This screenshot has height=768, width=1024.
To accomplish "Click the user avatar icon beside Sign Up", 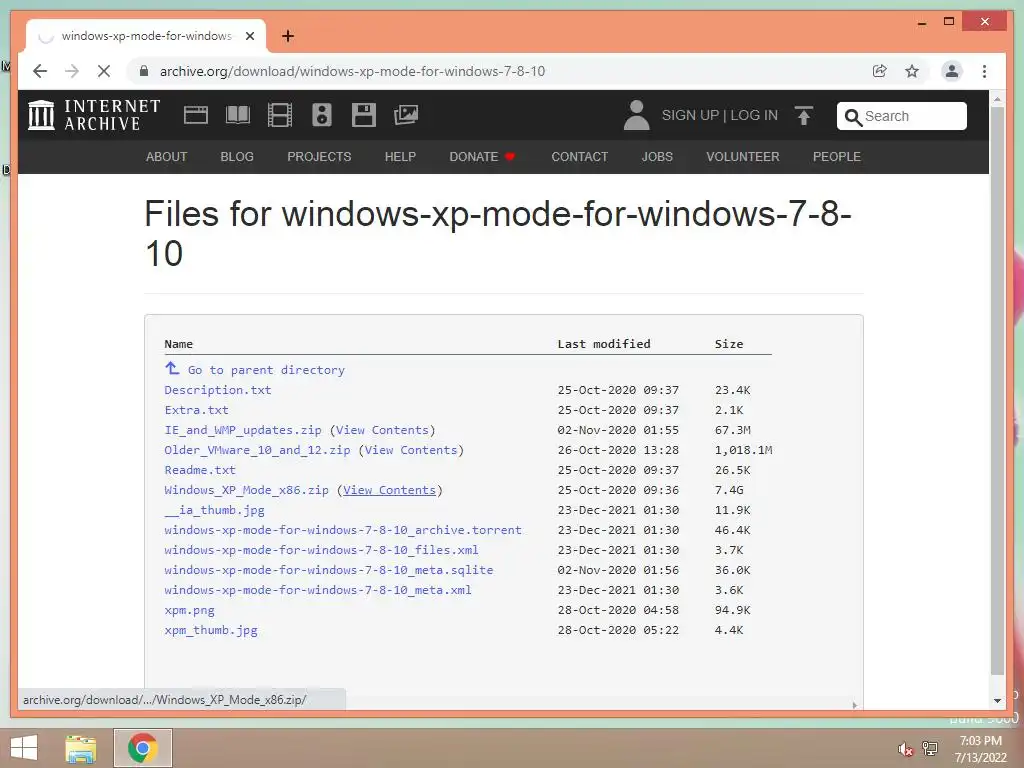I will pos(636,115).
